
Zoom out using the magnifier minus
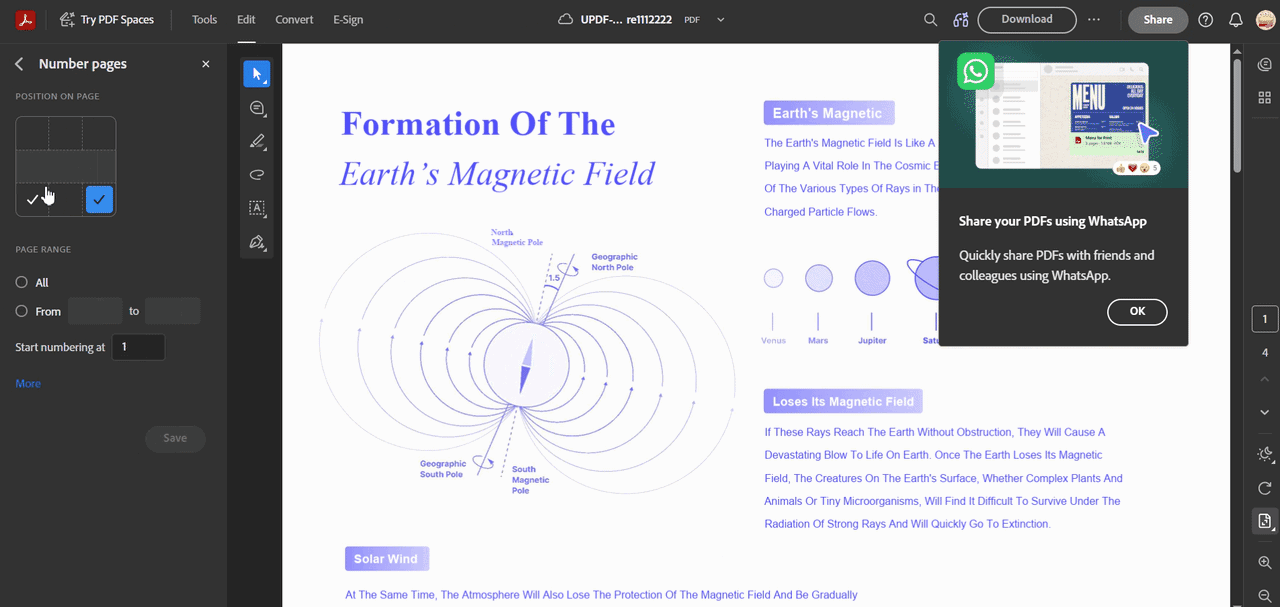click(1265, 595)
